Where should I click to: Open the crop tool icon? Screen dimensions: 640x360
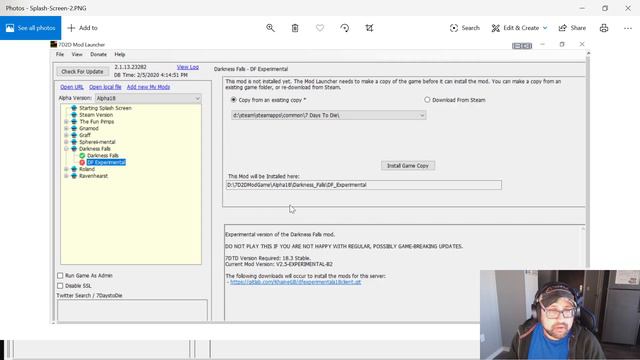point(369,28)
